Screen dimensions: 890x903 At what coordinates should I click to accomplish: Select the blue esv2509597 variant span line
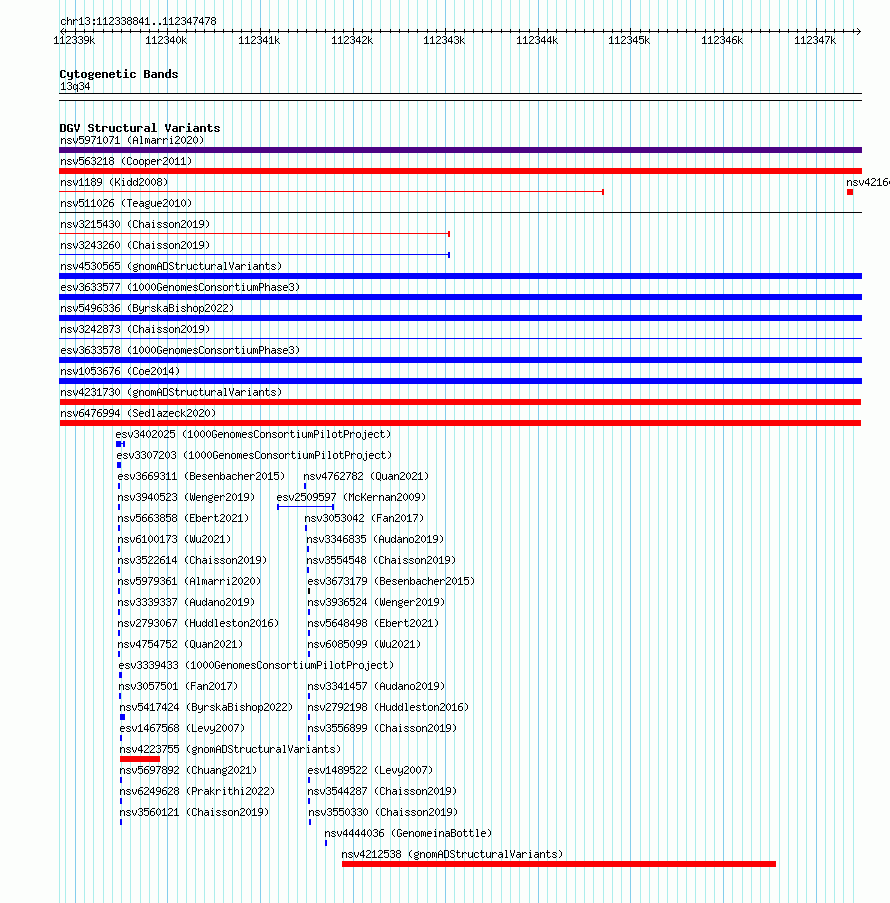click(x=305, y=507)
